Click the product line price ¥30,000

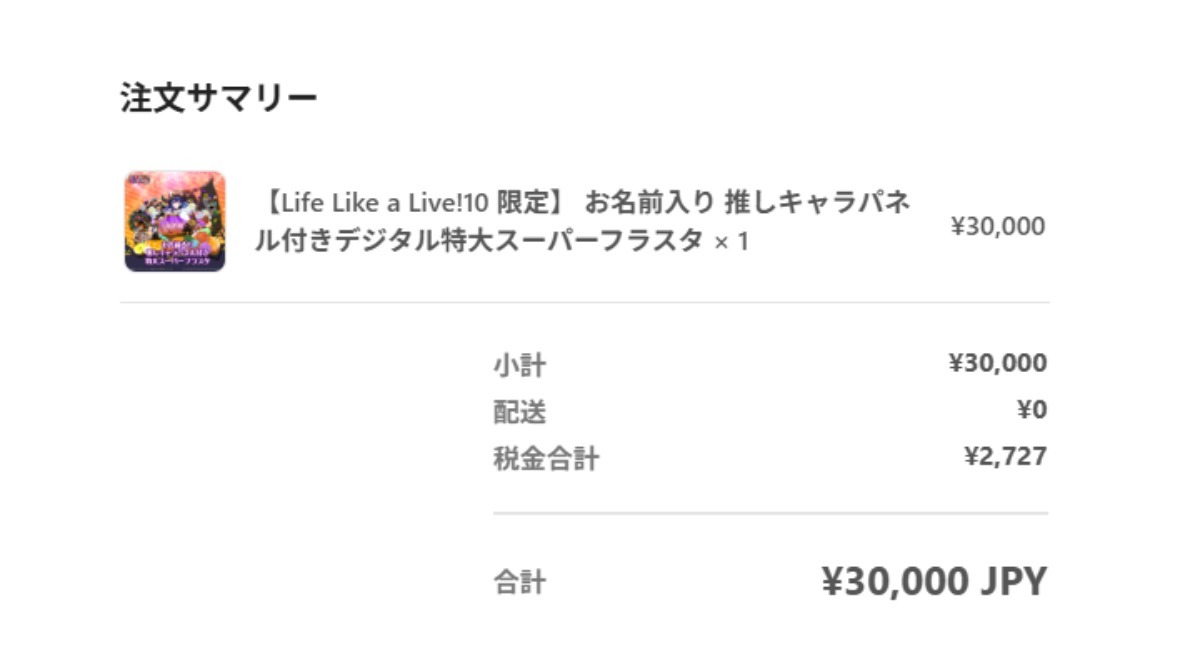tap(997, 226)
